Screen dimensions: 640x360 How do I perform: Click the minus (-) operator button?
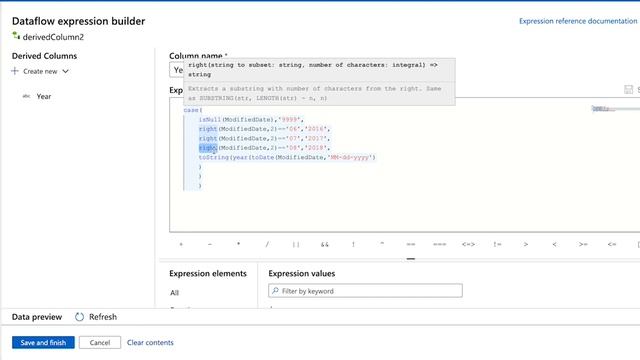(210, 244)
